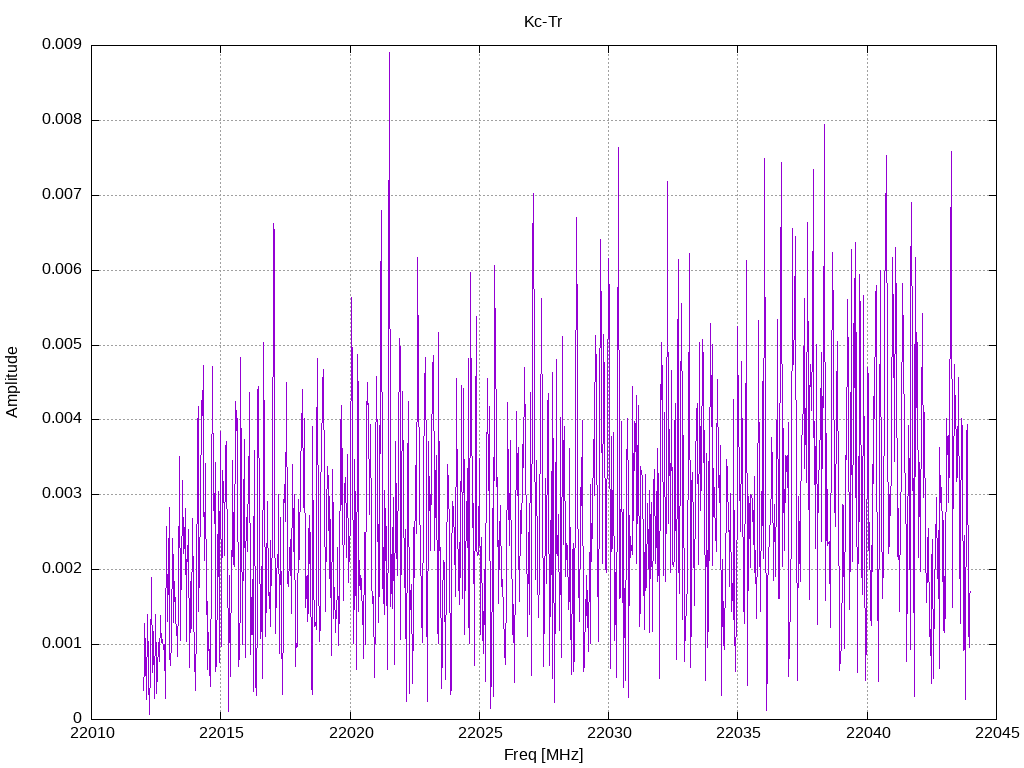Image resolution: width=1024 pixels, height=768 pixels.
Task: Click the tallest spectrum peak near 0.009
Action: coord(389,54)
